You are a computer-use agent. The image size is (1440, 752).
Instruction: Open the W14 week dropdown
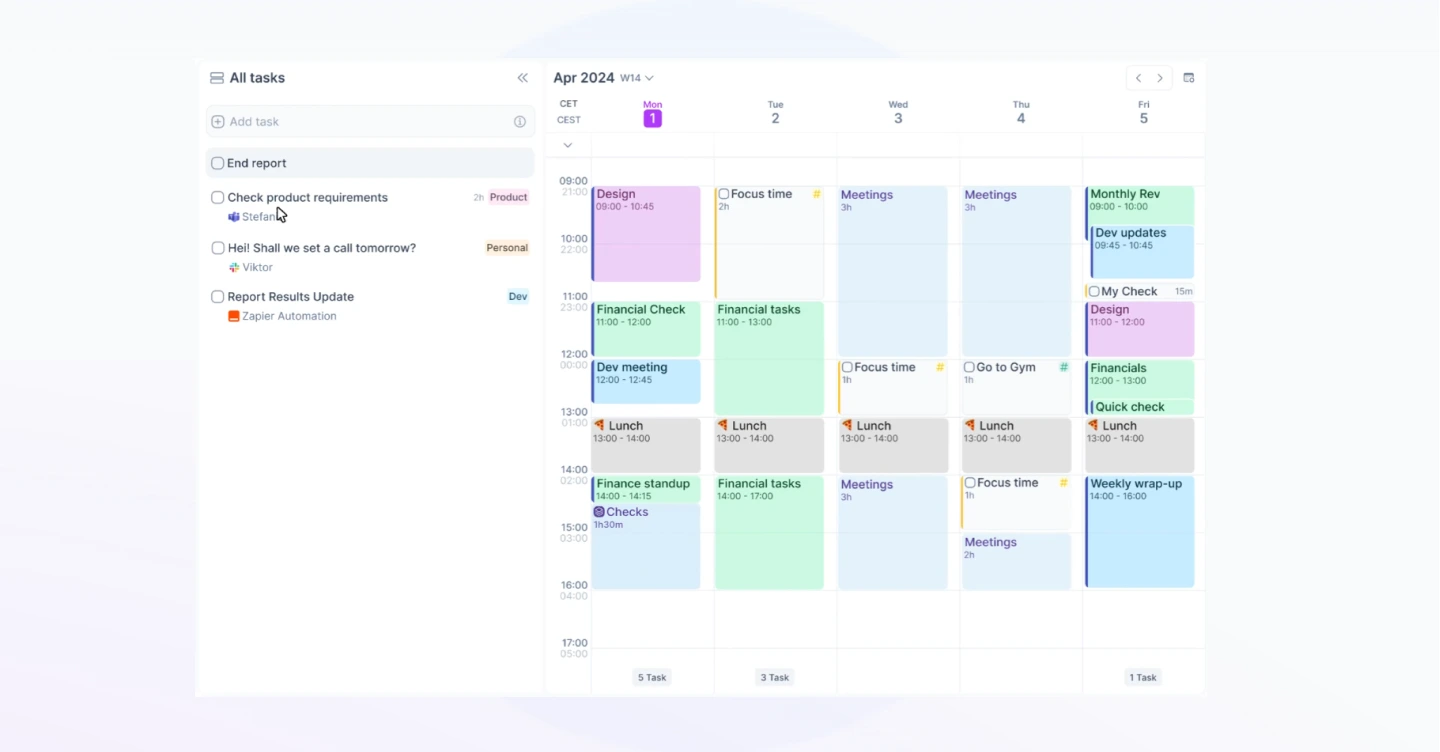(x=637, y=78)
